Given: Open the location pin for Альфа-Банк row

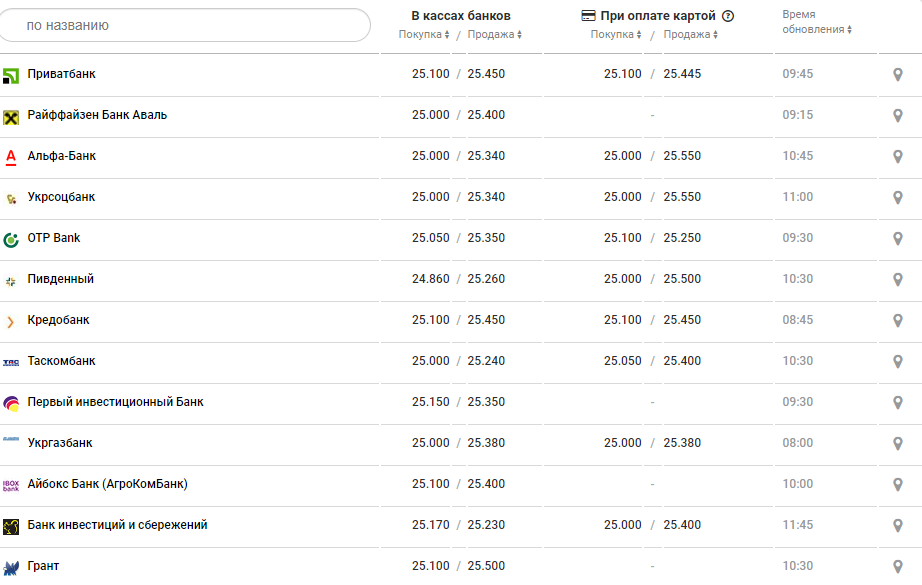Looking at the screenshot, I should 897,157.
